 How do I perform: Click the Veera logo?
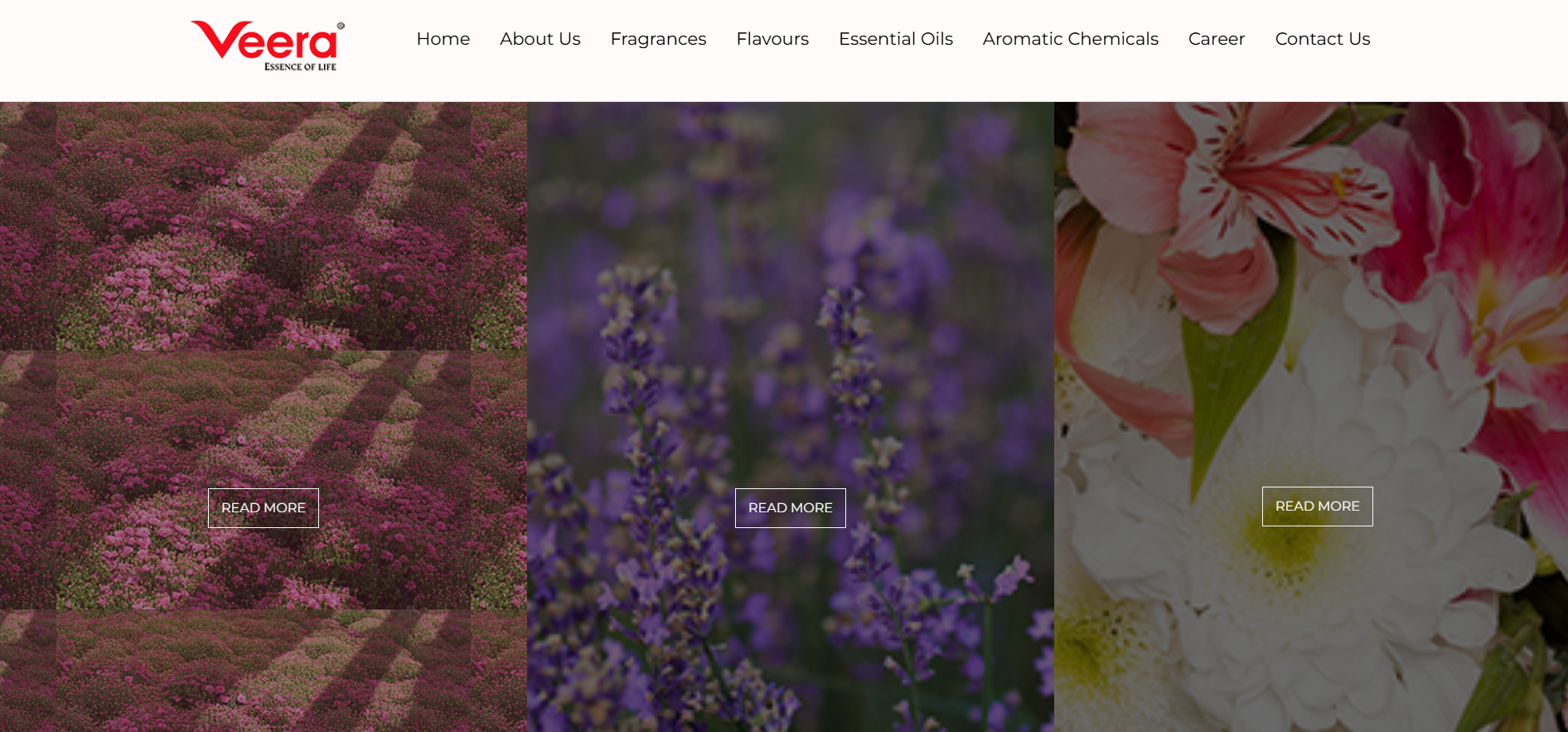coord(268,46)
